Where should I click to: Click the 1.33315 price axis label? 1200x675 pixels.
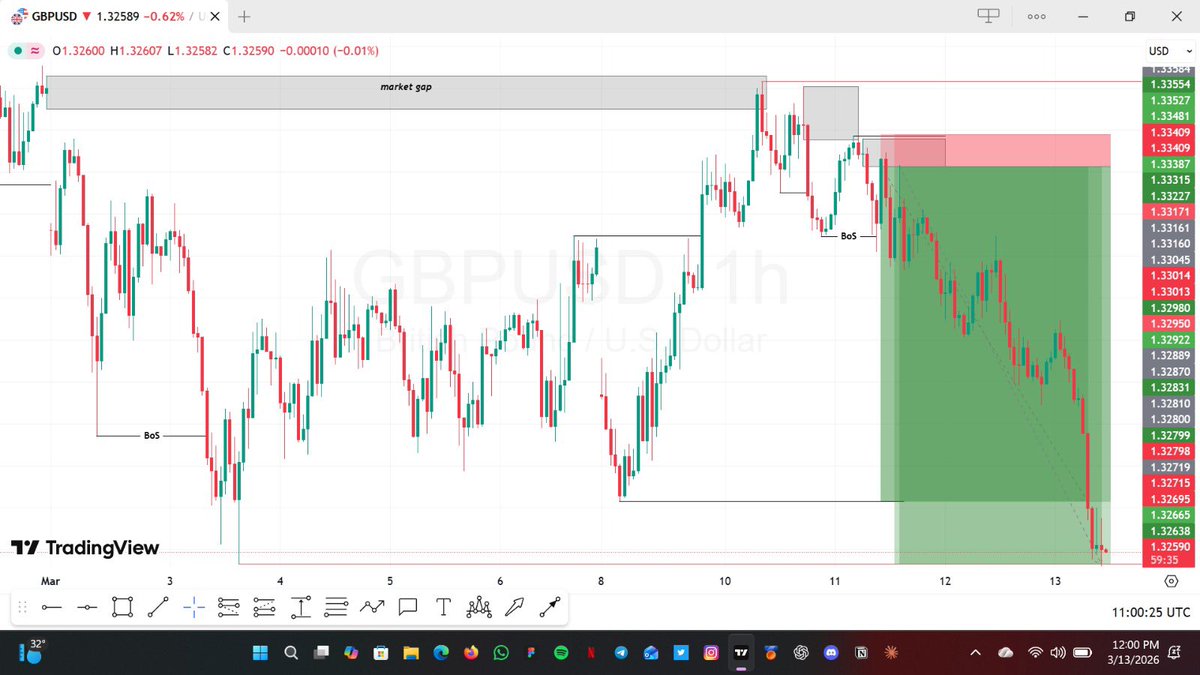click(1169, 180)
